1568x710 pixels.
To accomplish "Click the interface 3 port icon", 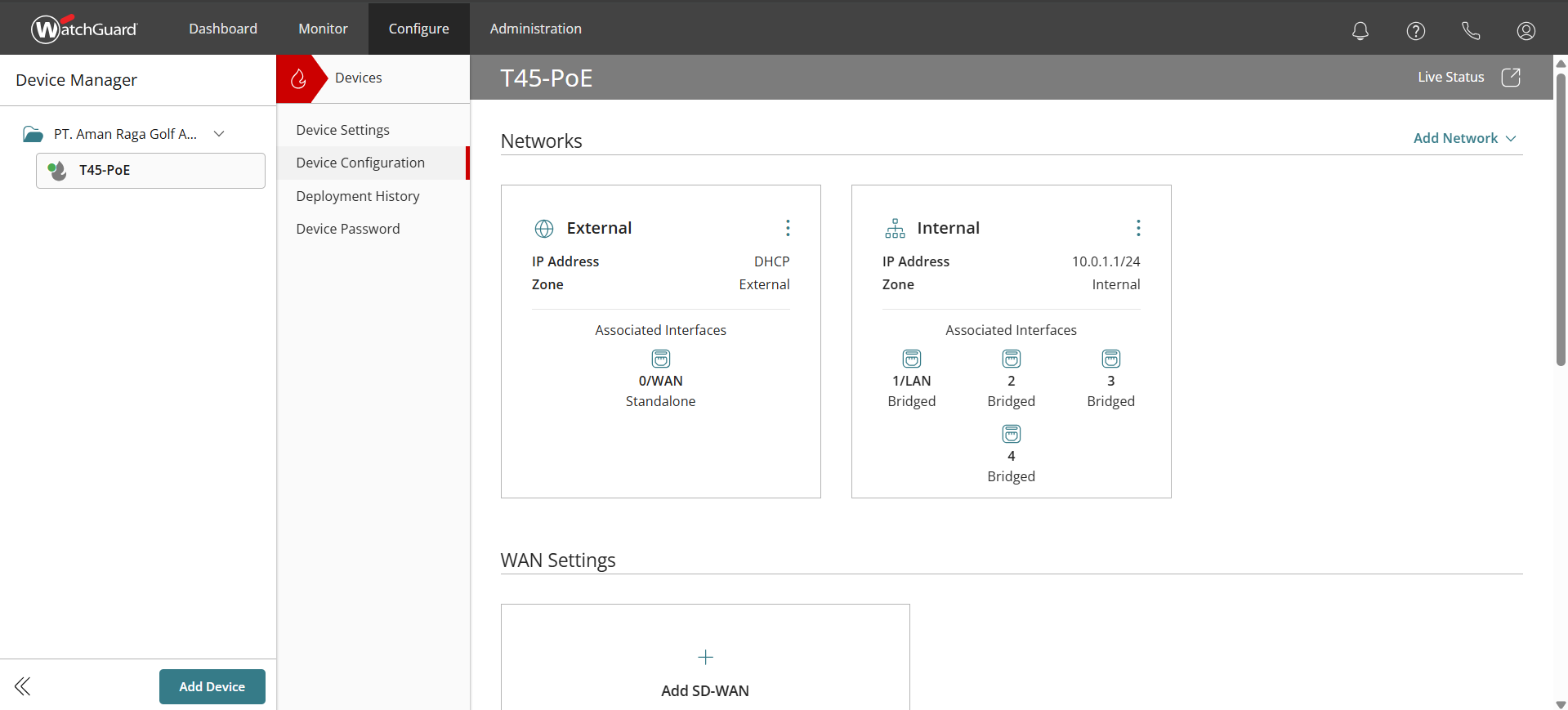I will click(1111, 359).
